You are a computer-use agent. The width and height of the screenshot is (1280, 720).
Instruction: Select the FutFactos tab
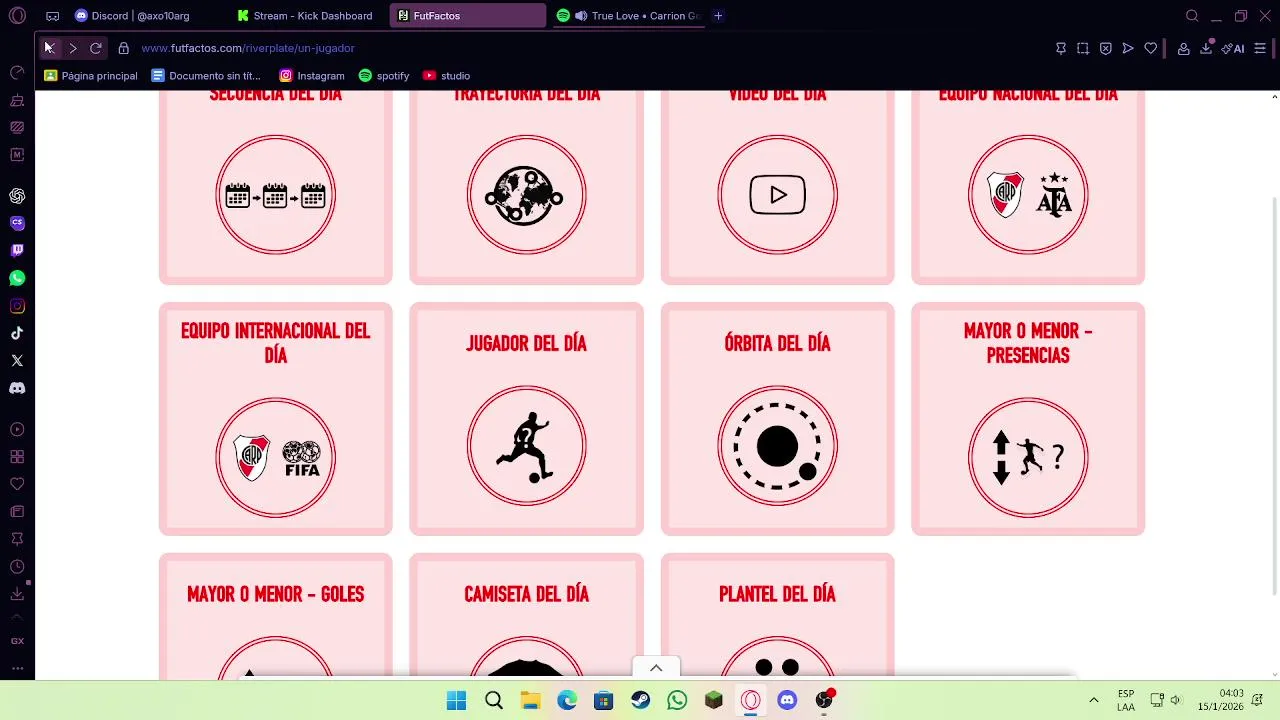(x=468, y=16)
